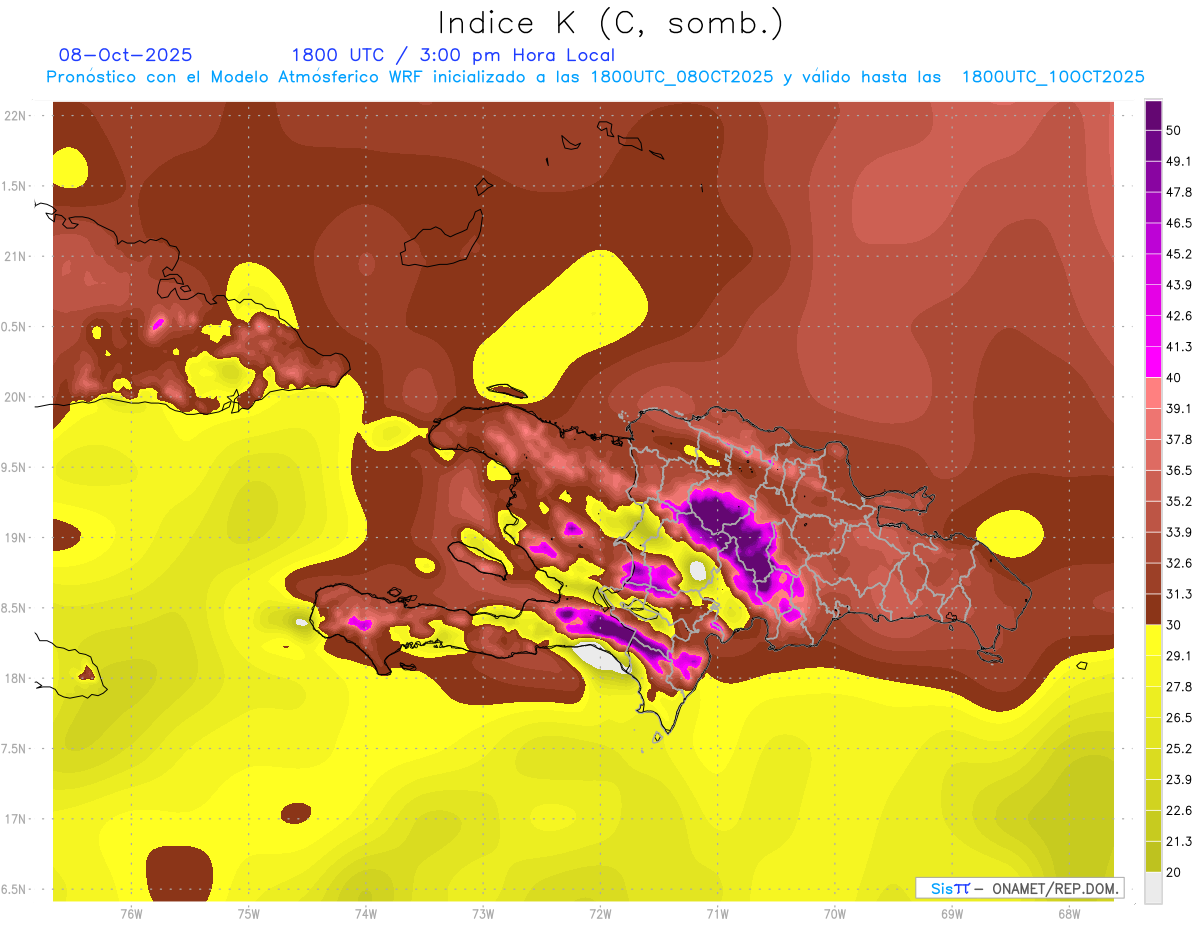The width and height of the screenshot is (1200, 927).
Task: Click the 72W longitude axis label
Action: click(600, 913)
